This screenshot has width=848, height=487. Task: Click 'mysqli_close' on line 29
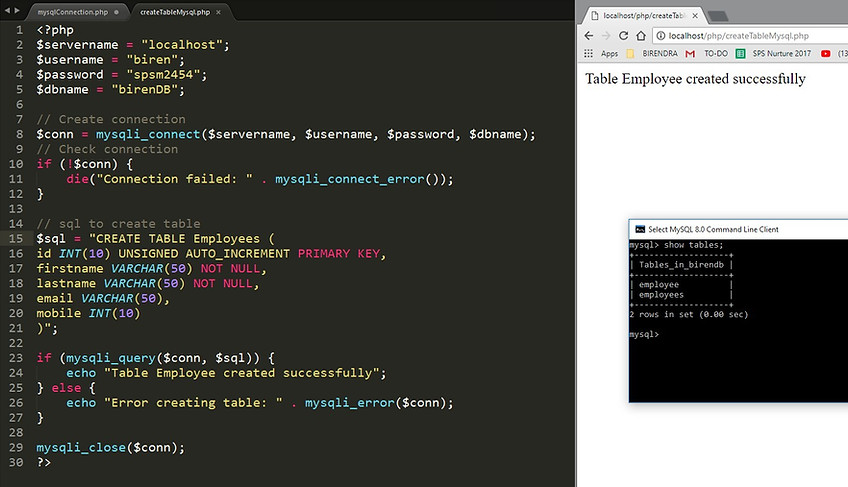coord(81,448)
